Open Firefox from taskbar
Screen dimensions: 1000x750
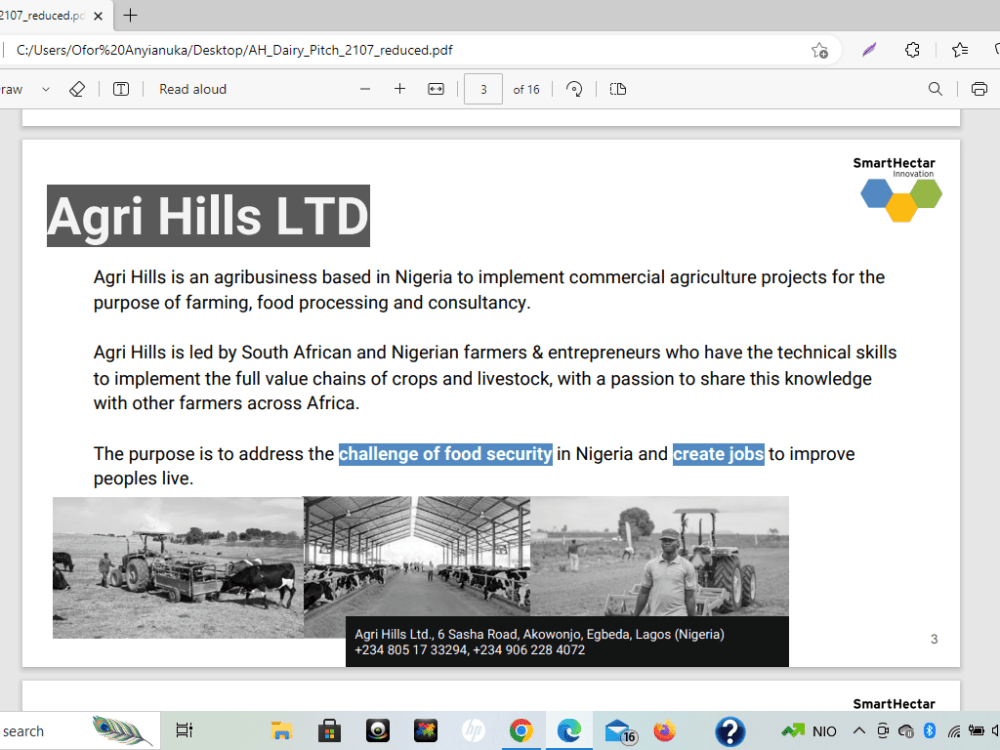click(665, 731)
